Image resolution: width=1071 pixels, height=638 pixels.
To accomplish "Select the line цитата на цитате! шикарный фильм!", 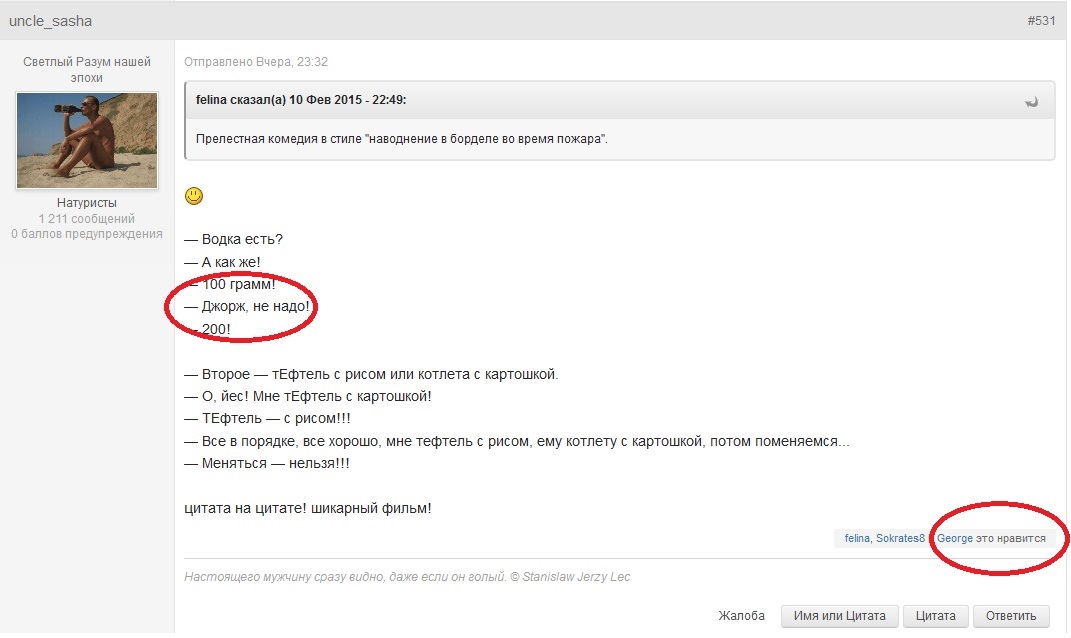I will tap(308, 508).
